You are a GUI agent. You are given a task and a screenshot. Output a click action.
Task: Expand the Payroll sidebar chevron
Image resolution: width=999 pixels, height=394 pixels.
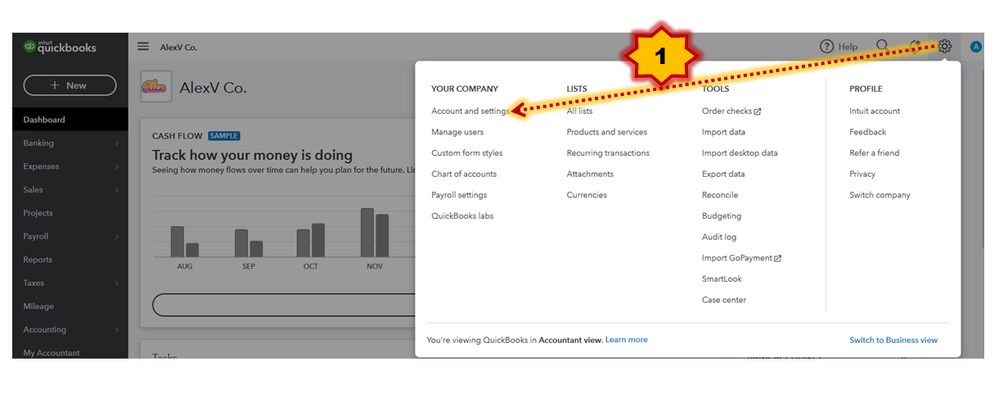[117, 237]
